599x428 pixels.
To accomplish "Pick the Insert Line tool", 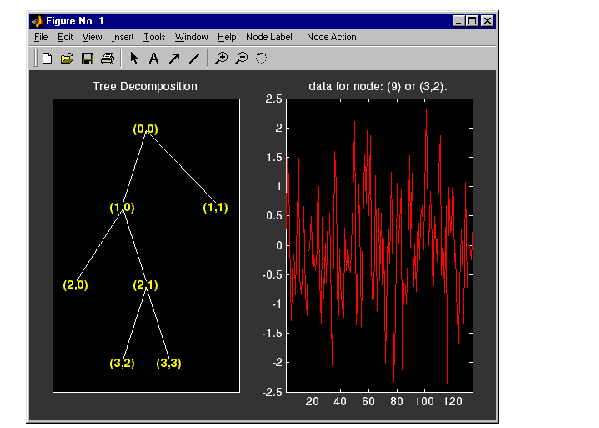I will (194, 58).
